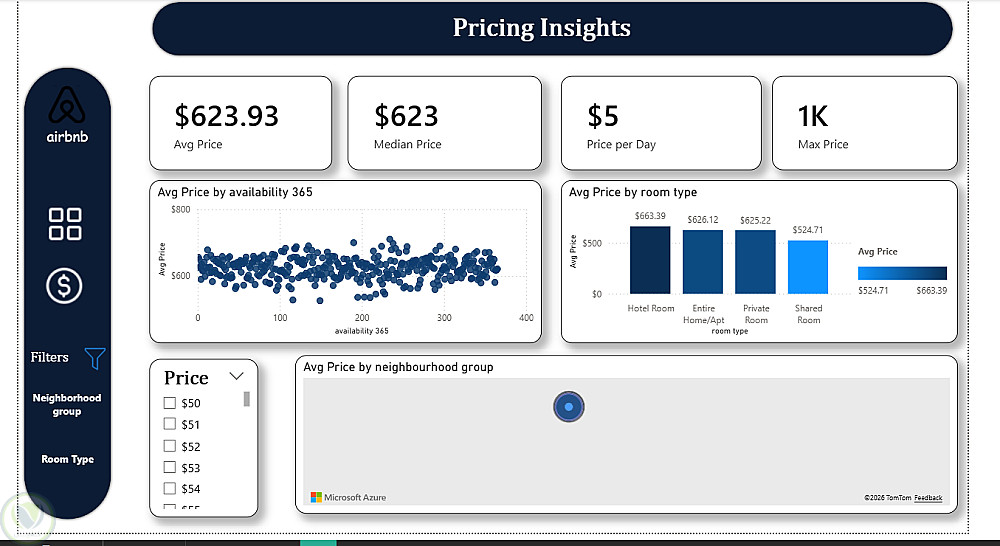Screen dimensions: 1000x546
Task: Click the map bubble marker
Action: click(x=568, y=407)
